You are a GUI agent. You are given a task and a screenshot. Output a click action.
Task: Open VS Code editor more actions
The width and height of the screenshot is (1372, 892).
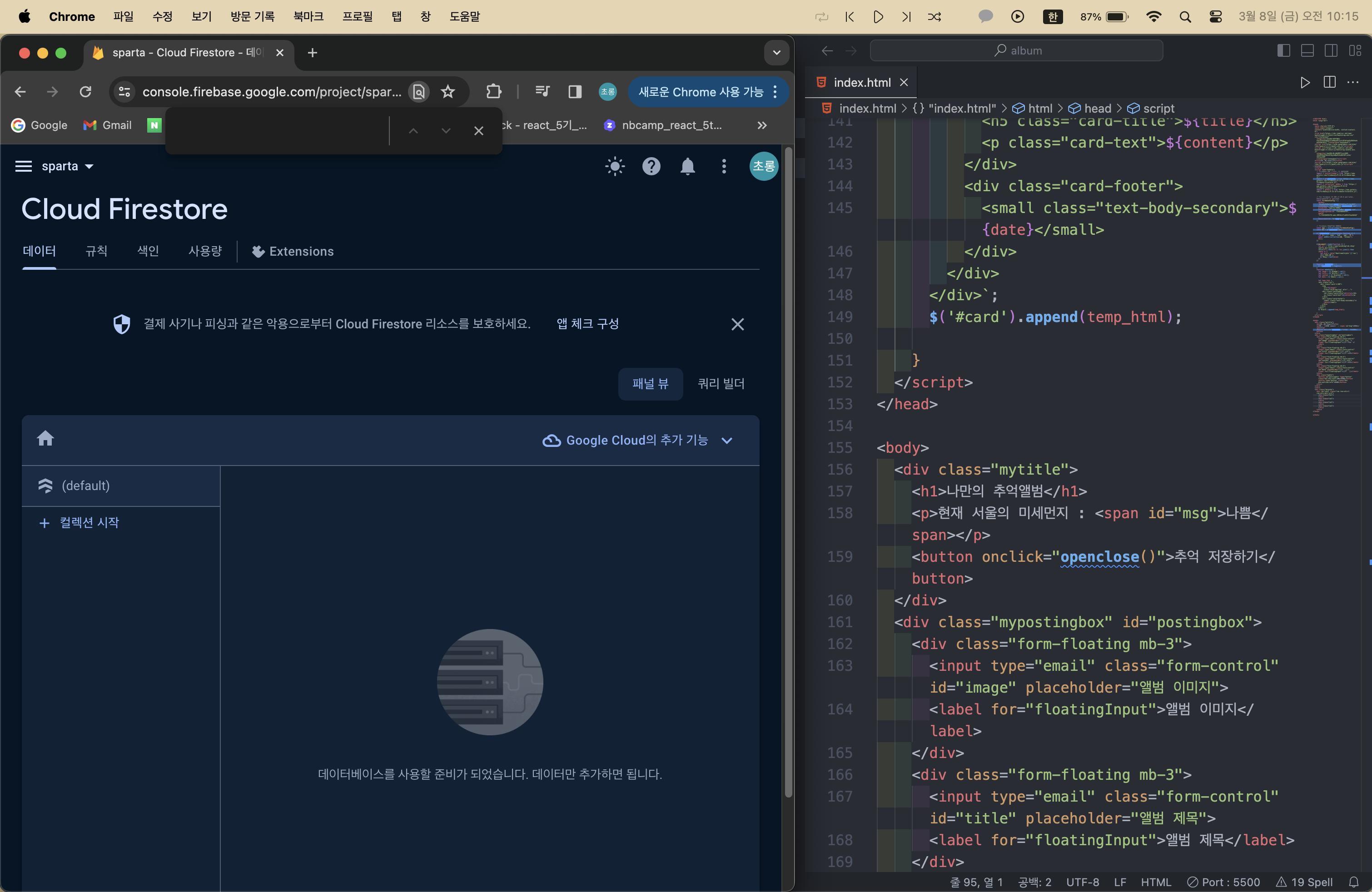[x=1353, y=82]
